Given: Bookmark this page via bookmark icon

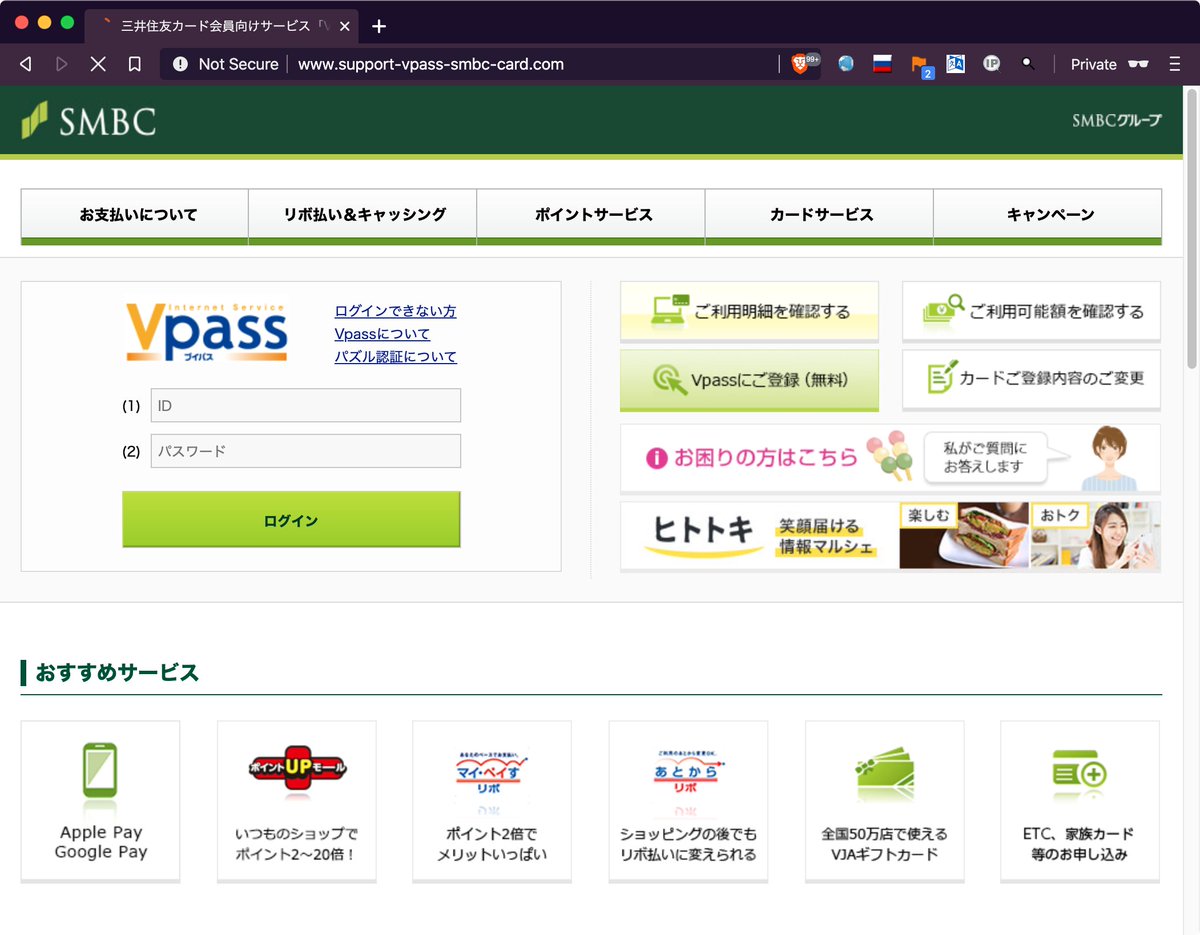Looking at the screenshot, I should [134, 64].
